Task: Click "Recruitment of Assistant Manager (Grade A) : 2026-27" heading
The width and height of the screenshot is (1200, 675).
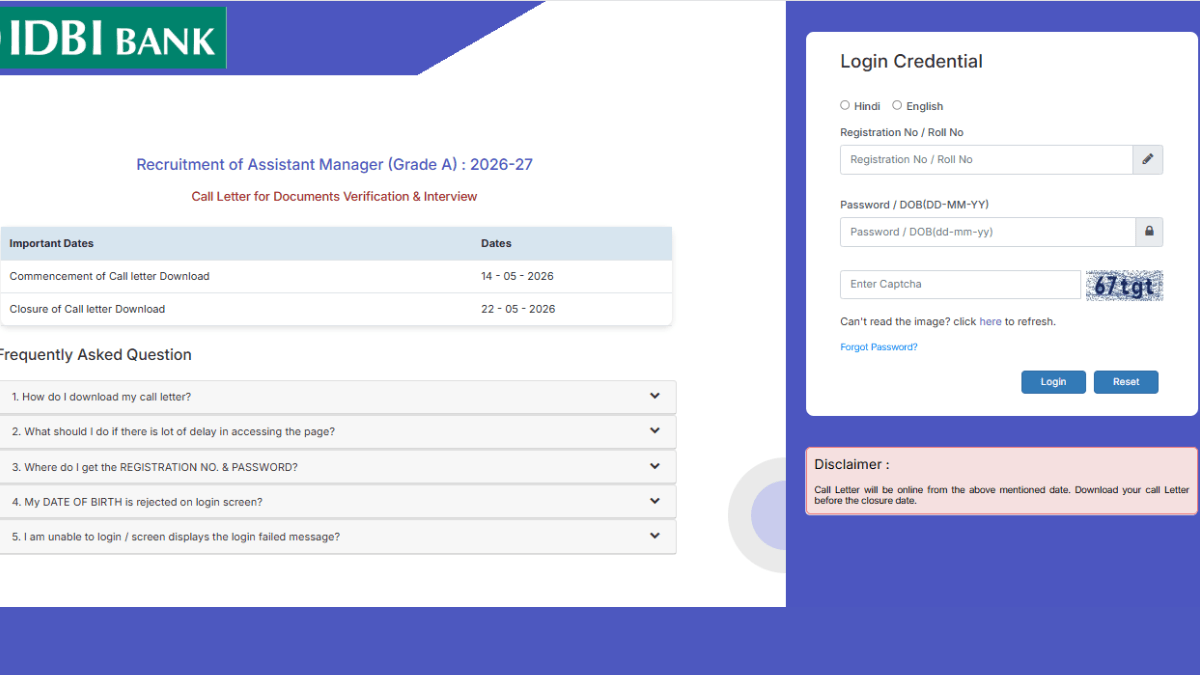Action: click(334, 164)
